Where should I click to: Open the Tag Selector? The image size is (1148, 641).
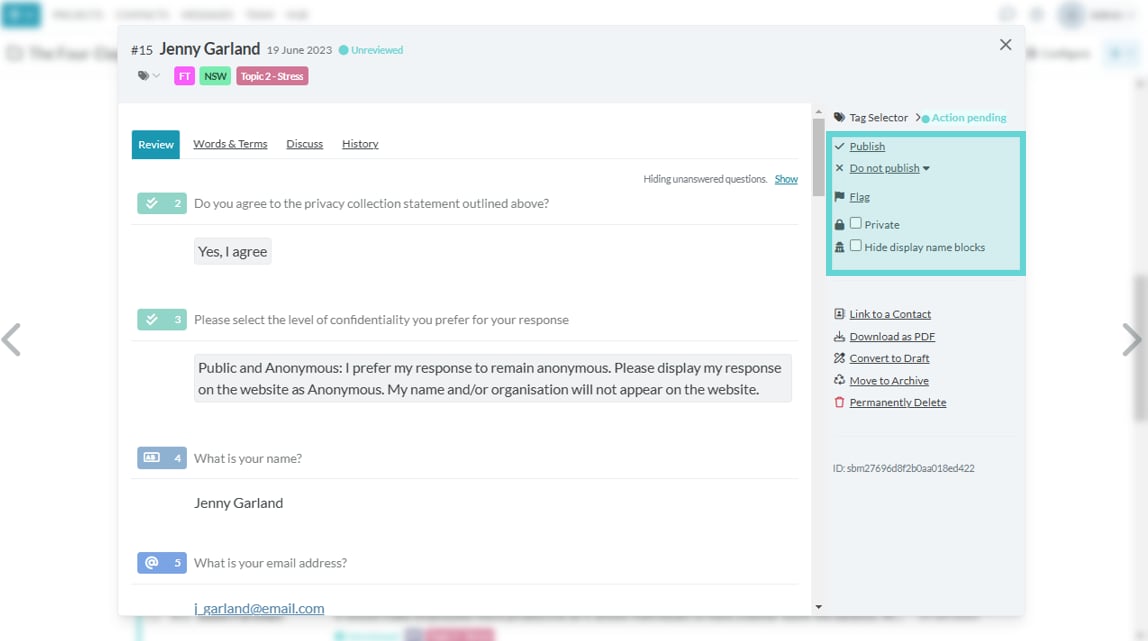(x=879, y=118)
